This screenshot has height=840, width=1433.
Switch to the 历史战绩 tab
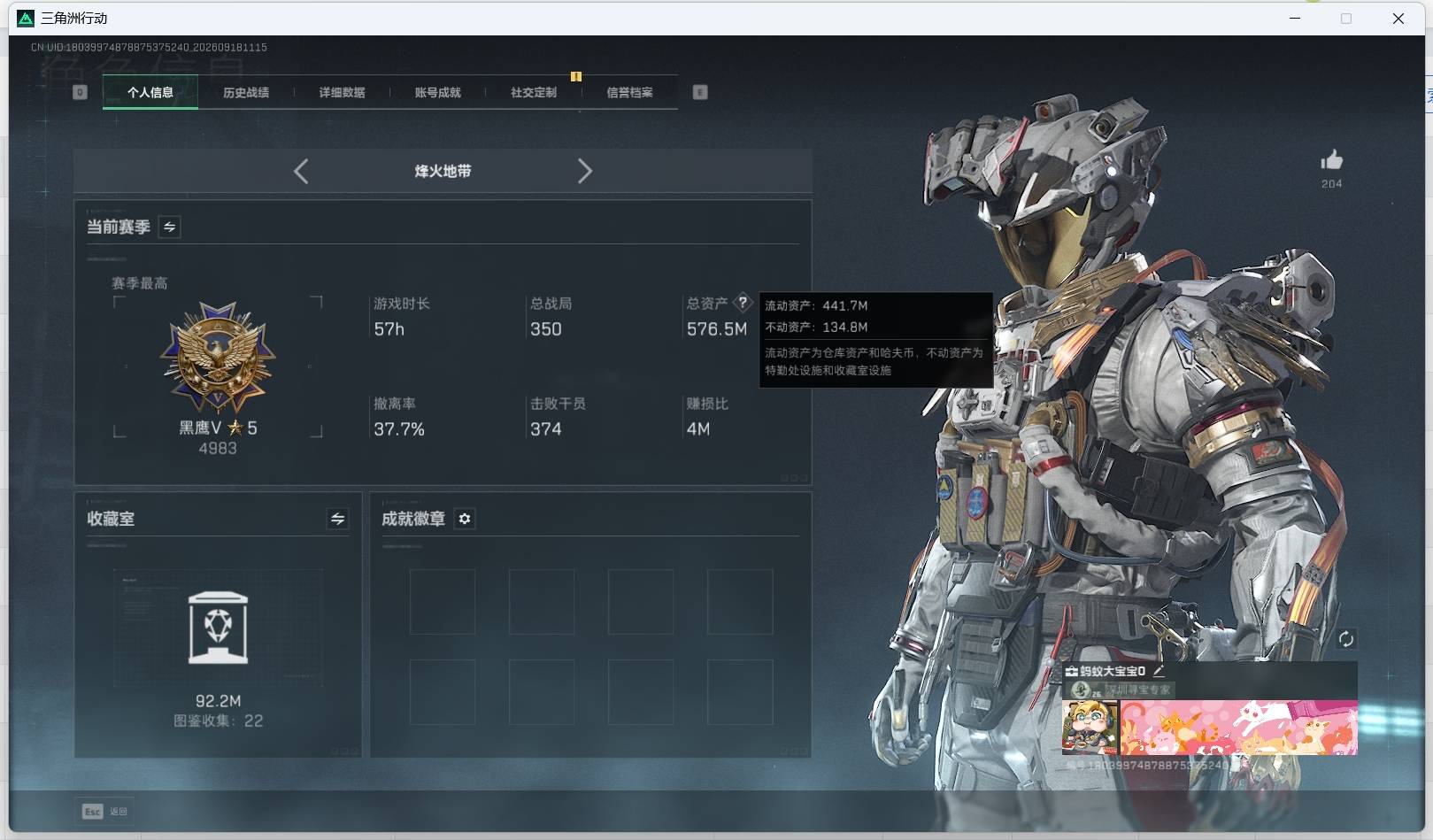(x=246, y=92)
